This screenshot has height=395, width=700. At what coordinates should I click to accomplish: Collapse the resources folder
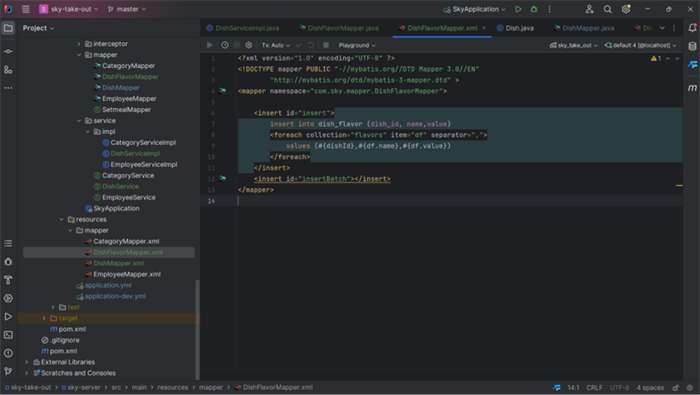coord(62,219)
